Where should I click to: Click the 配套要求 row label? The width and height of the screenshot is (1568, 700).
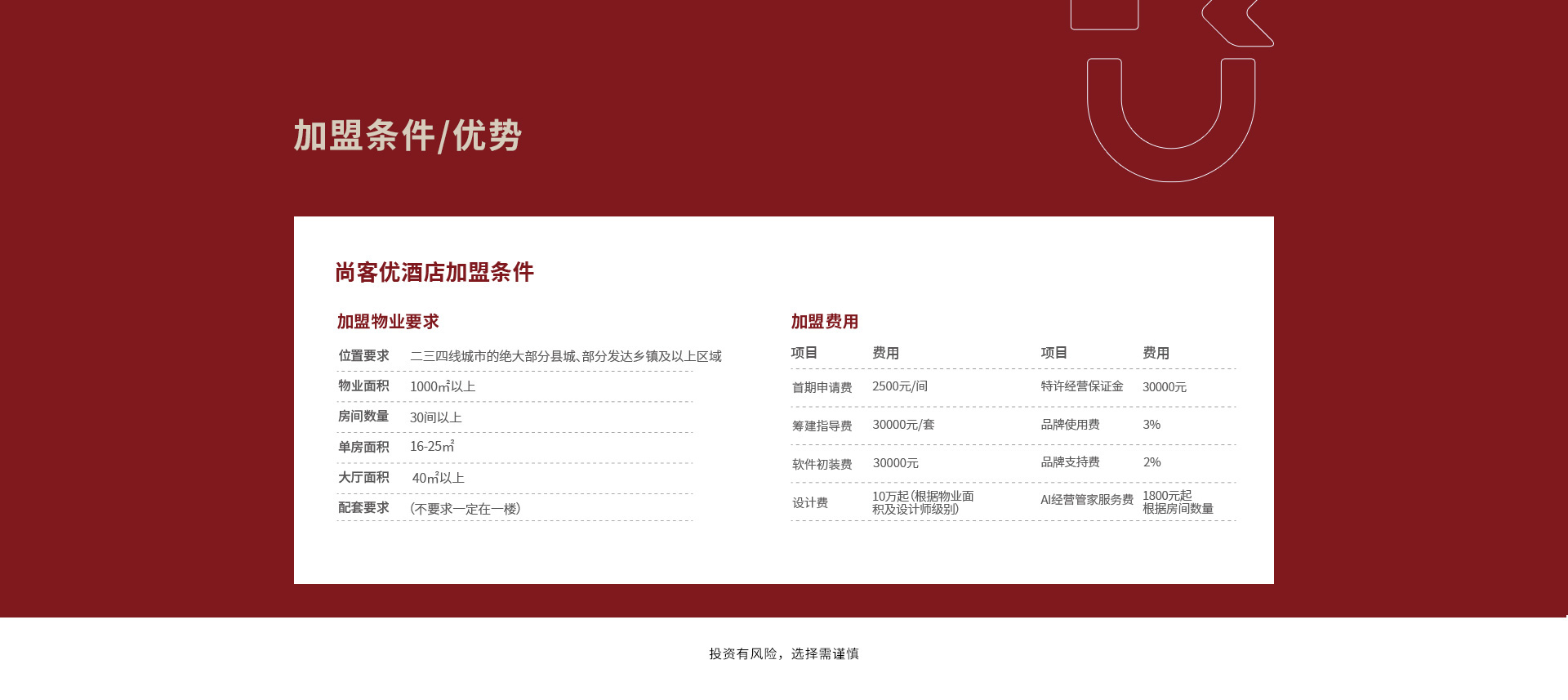[x=363, y=508]
